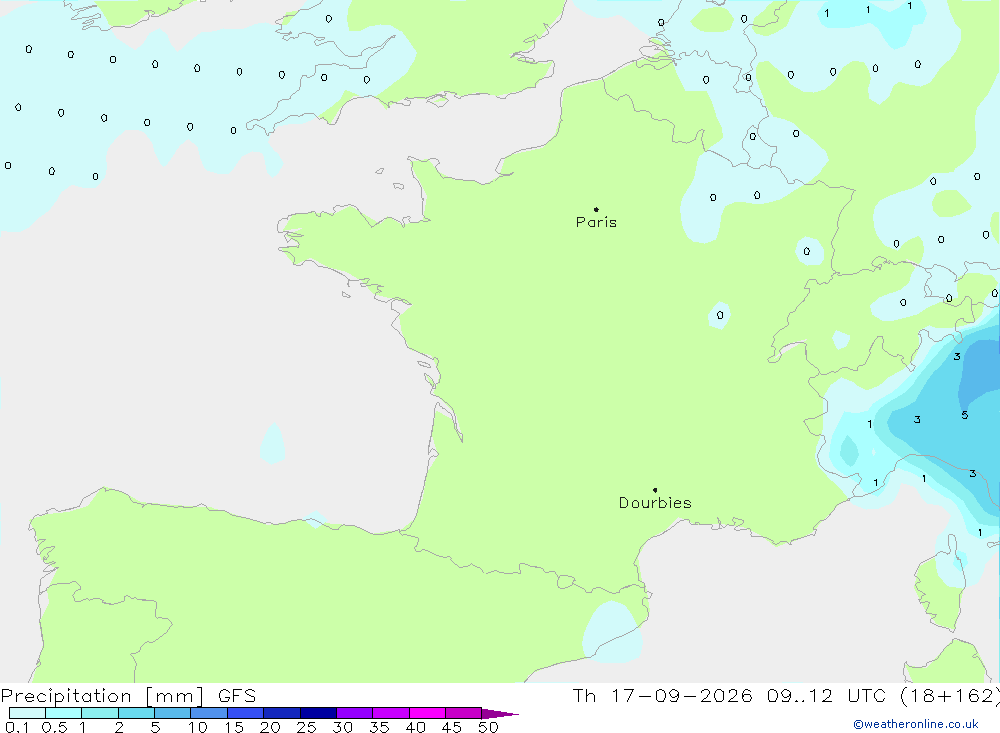Pick the magenta swatch between 40 and 45

click(427, 713)
